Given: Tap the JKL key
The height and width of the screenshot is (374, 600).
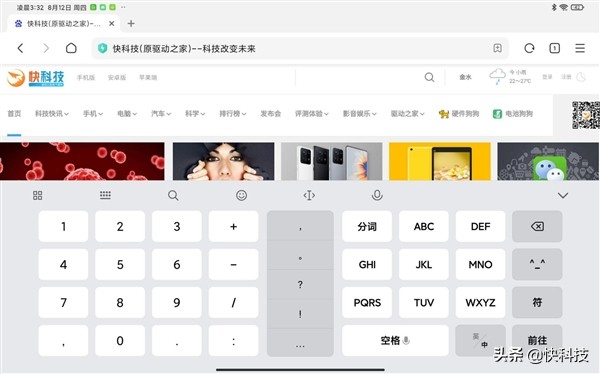Looking at the screenshot, I should [424, 264].
